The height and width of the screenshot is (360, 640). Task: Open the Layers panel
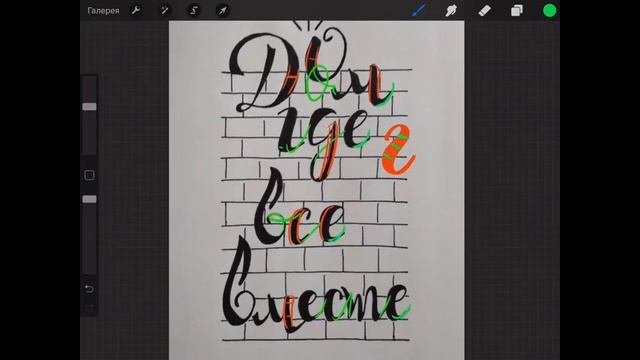coord(517,11)
